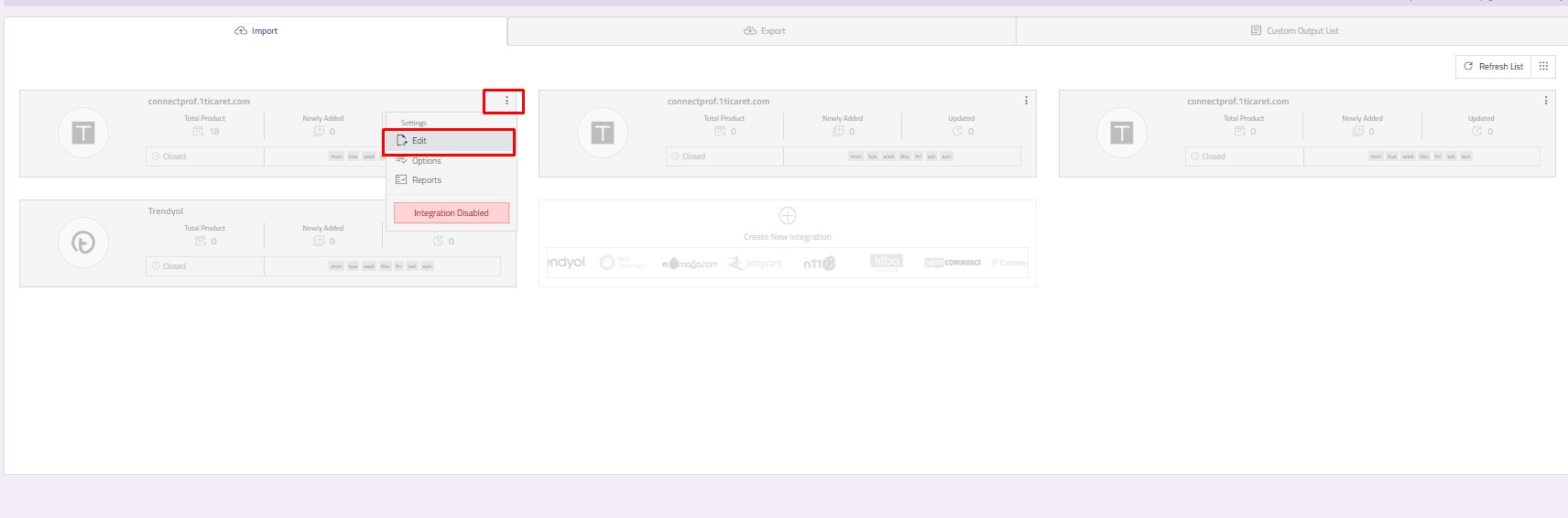Click the Trendyol logo in left card

tap(83, 243)
